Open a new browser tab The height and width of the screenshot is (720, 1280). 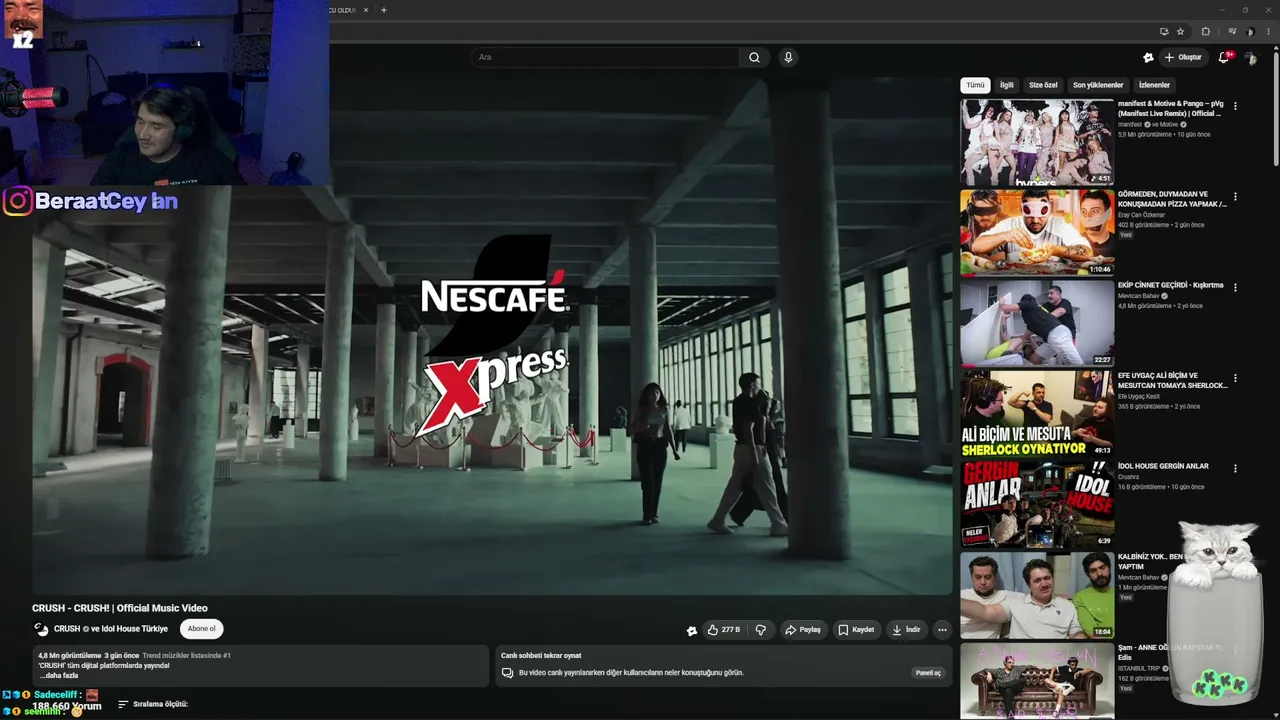pyautogui.click(x=384, y=10)
